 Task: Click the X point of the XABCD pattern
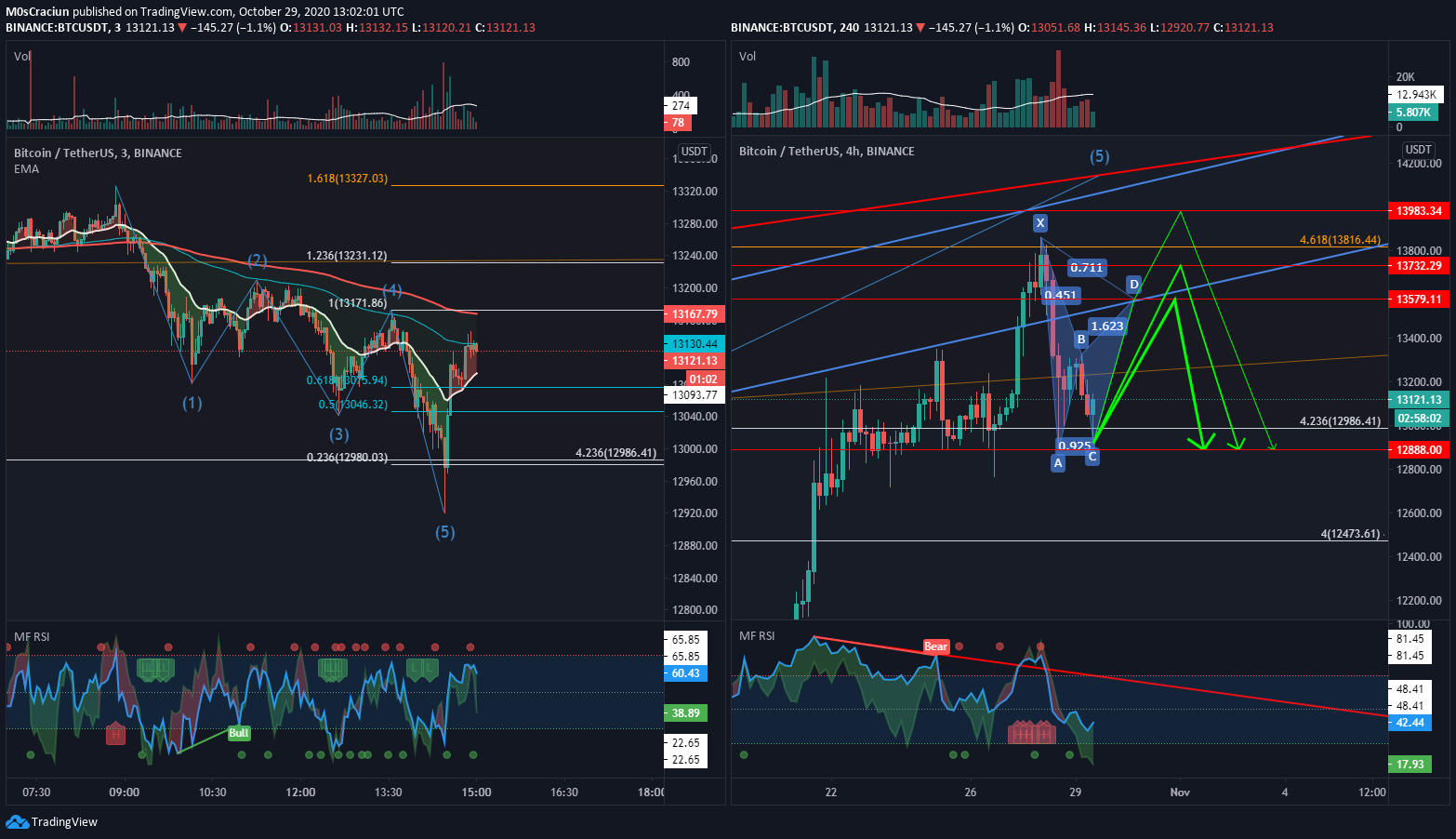1040,223
